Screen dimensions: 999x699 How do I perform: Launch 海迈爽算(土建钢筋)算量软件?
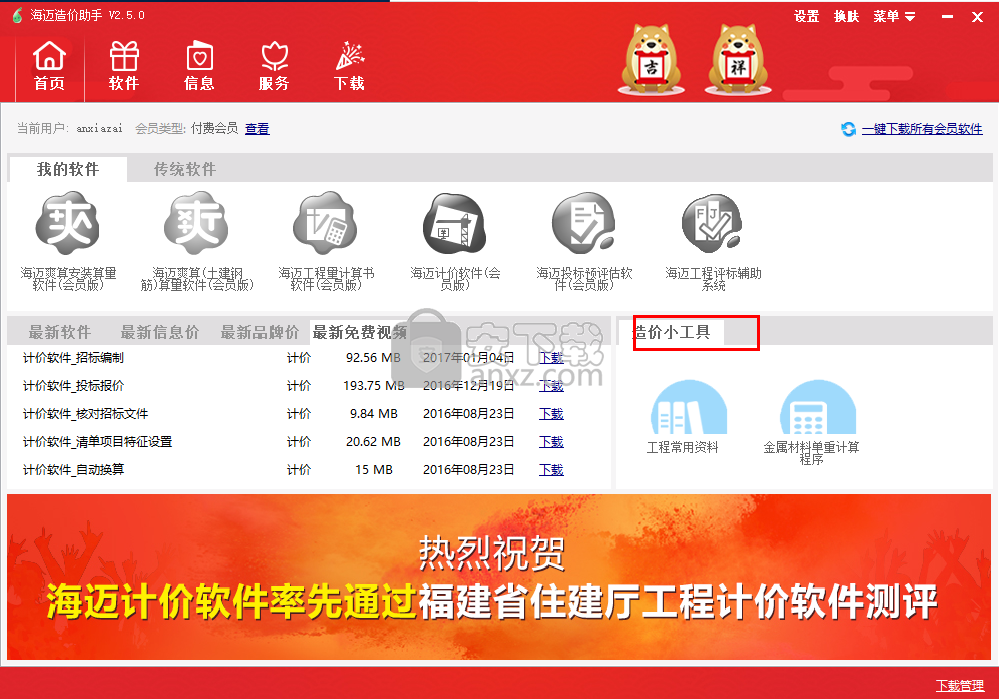coord(197,241)
